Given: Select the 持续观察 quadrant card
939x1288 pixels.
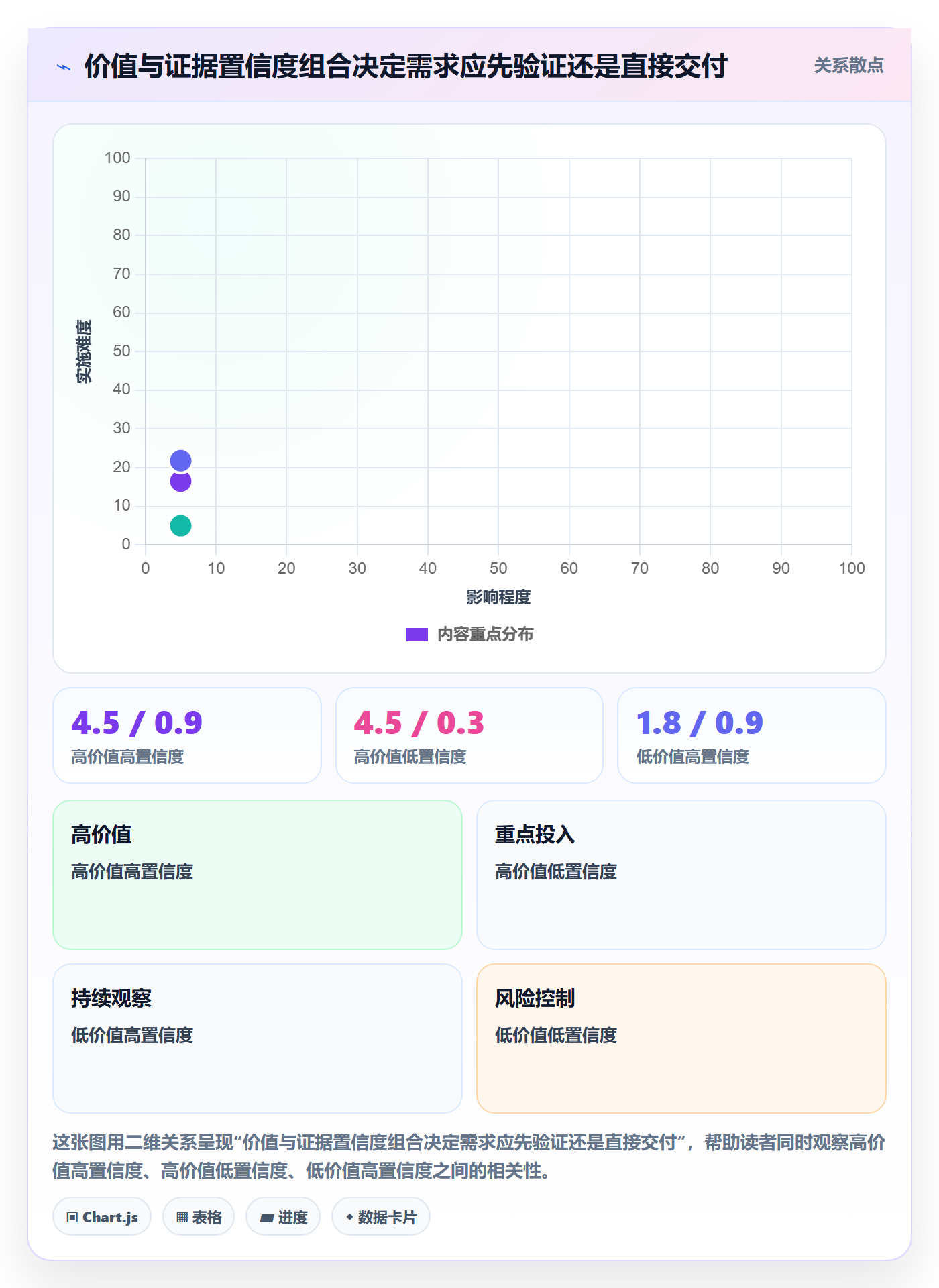Looking at the screenshot, I should [258, 1038].
